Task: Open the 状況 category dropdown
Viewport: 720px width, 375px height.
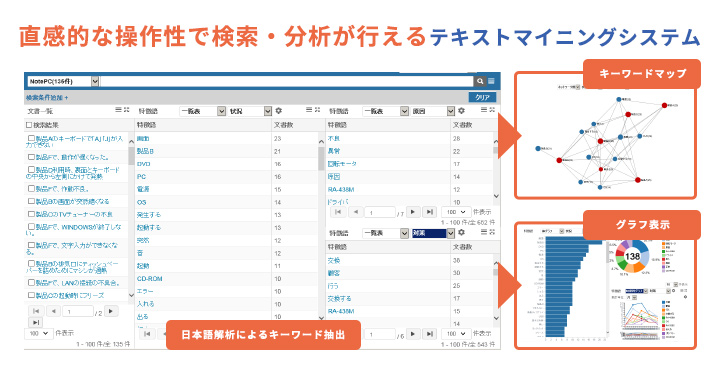Action: [250, 111]
